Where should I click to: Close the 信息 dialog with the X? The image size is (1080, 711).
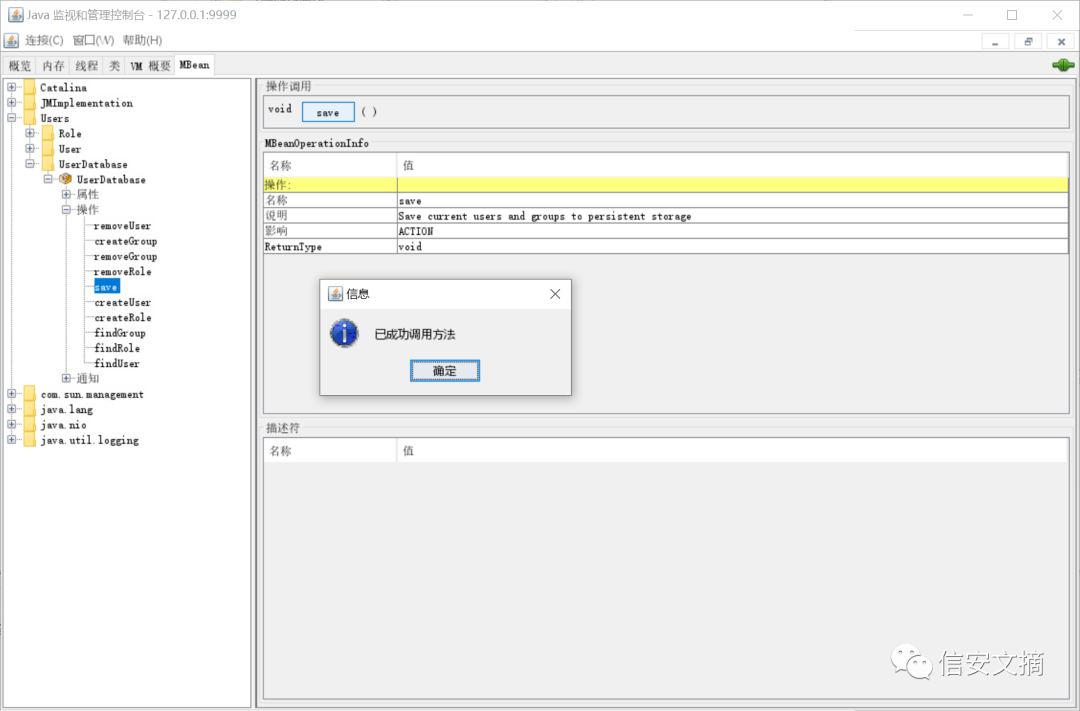[555, 294]
